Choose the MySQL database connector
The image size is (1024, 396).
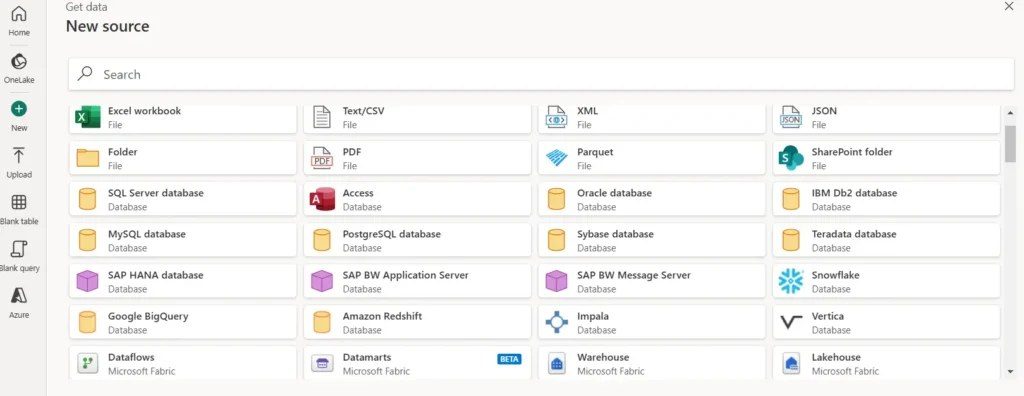tap(182, 240)
